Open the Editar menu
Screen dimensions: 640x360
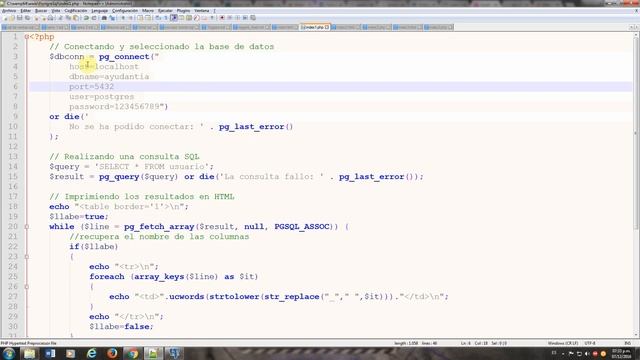click(25, 11)
